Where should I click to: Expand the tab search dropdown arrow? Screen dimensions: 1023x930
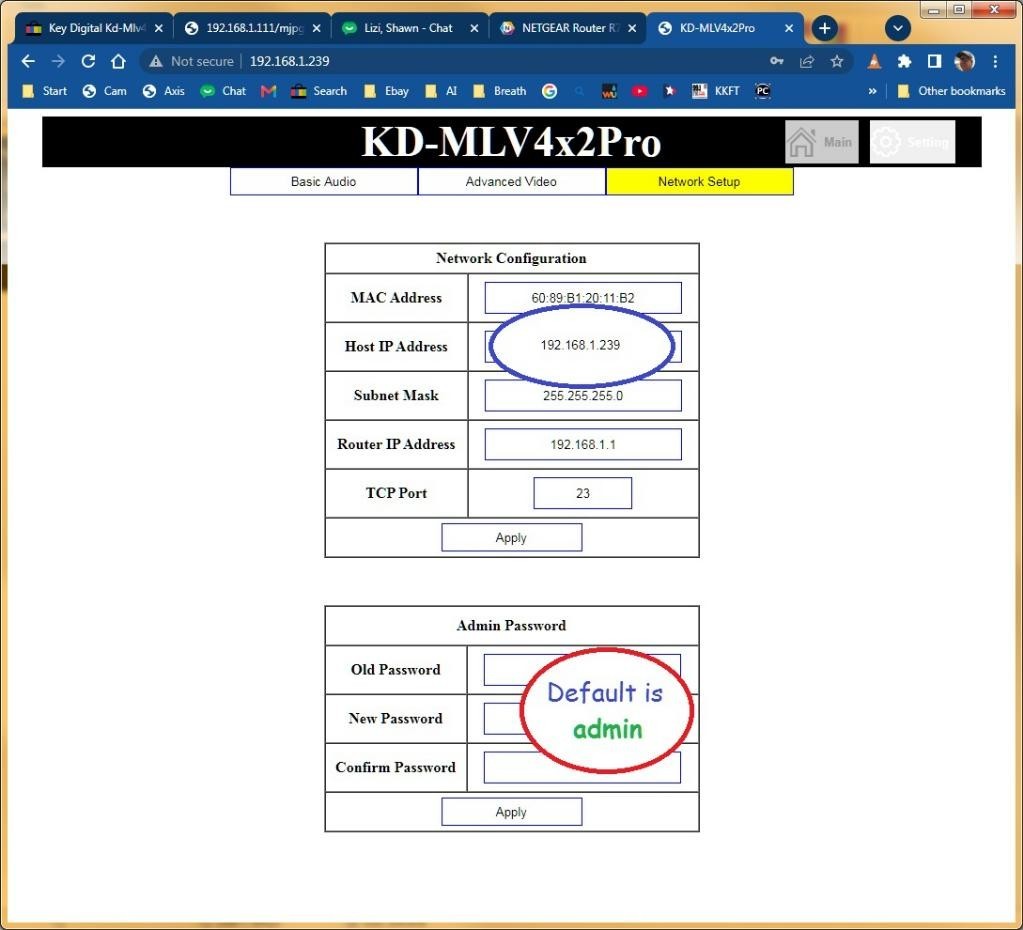pos(898,28)
